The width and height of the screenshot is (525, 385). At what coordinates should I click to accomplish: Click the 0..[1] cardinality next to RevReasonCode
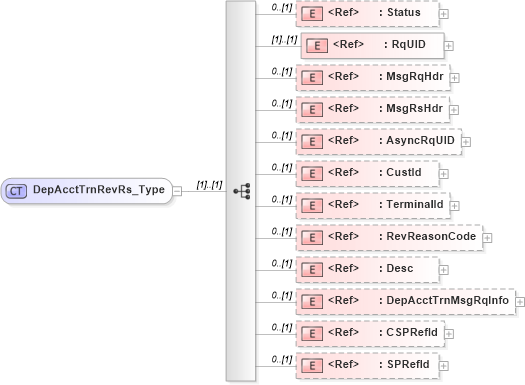coord(282,232)
